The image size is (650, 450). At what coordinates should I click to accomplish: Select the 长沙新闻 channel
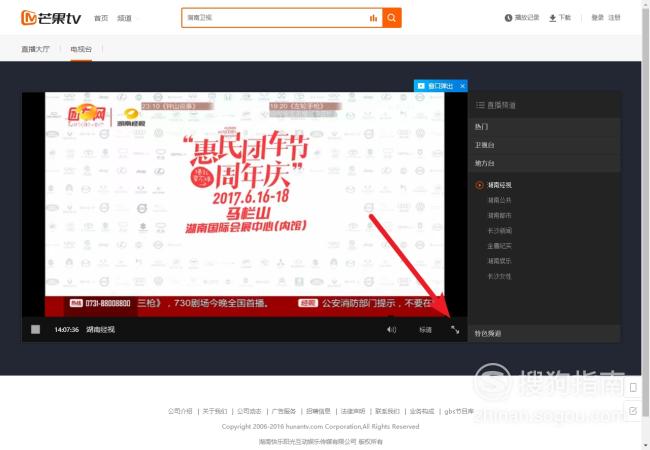click(x=500, y=231)
